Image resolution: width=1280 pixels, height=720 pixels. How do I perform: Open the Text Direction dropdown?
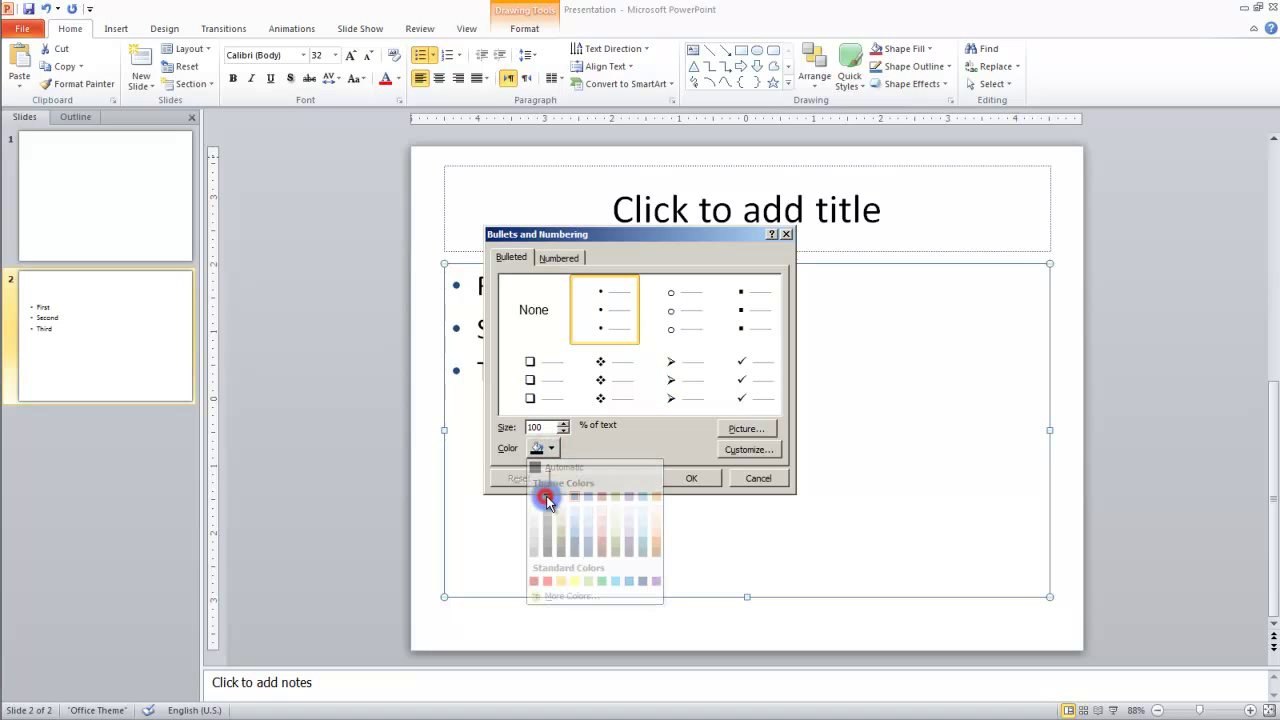click(609, 48)
